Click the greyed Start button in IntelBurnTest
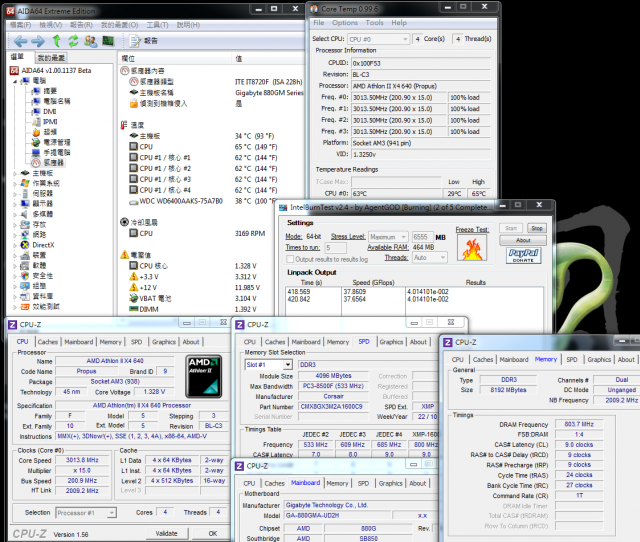This screenshot has height=542, width=640. tap(511, 228)
